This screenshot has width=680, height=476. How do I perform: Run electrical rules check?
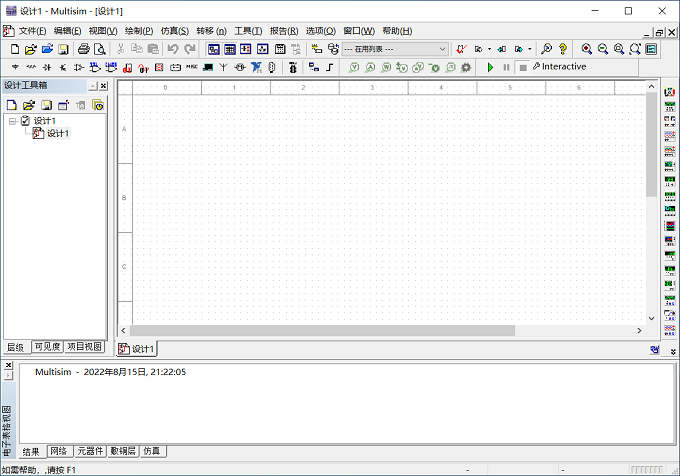click(461, 49)
